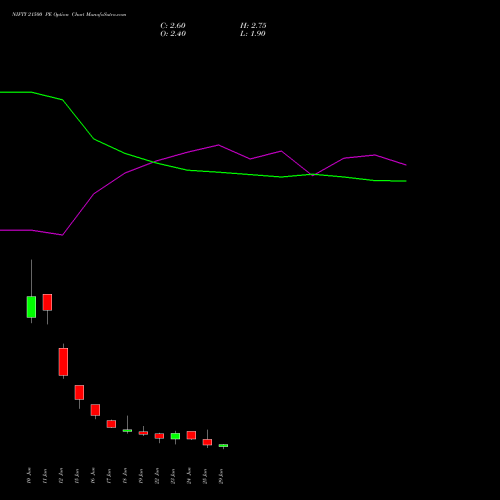Select the red candle on 11 Jan

pyautogui.click(x=47, y=302)
